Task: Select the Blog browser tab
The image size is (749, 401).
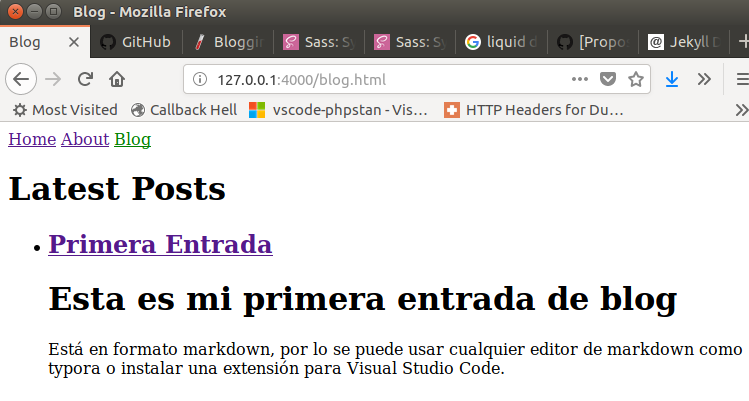Action: [45, 42]
